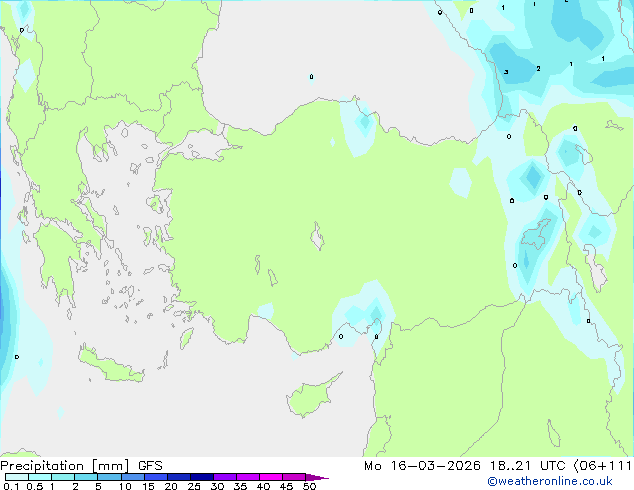The image size is (634, 490).
Task: Click legend scale label "10"
Action: (x=125, y=486)
